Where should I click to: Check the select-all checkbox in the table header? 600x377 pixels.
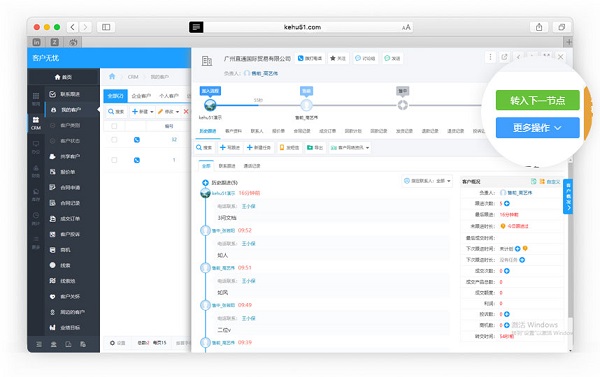tap(114, 126)
